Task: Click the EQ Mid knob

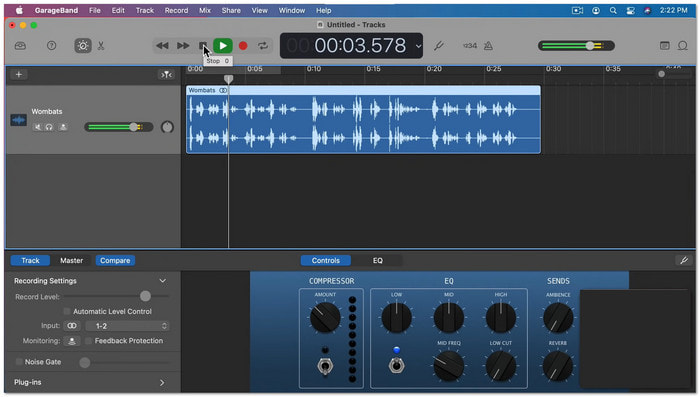Action: (x=449, y=318)
